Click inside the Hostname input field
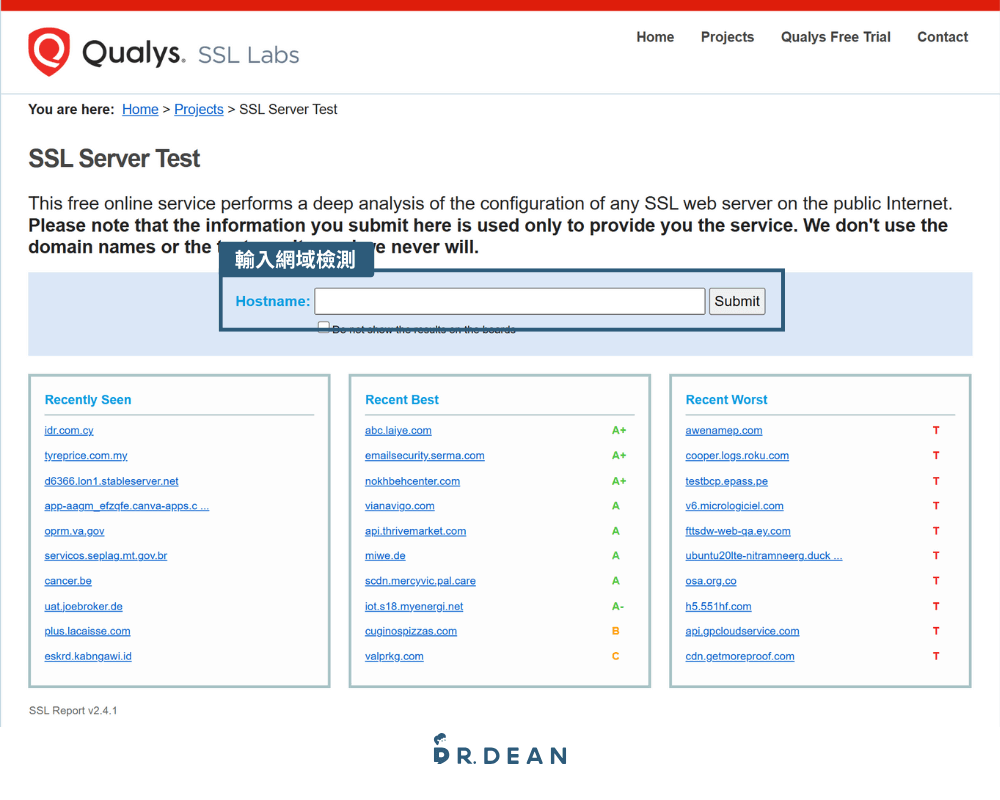Viewport: 1000px width, 800px height. 509,301
